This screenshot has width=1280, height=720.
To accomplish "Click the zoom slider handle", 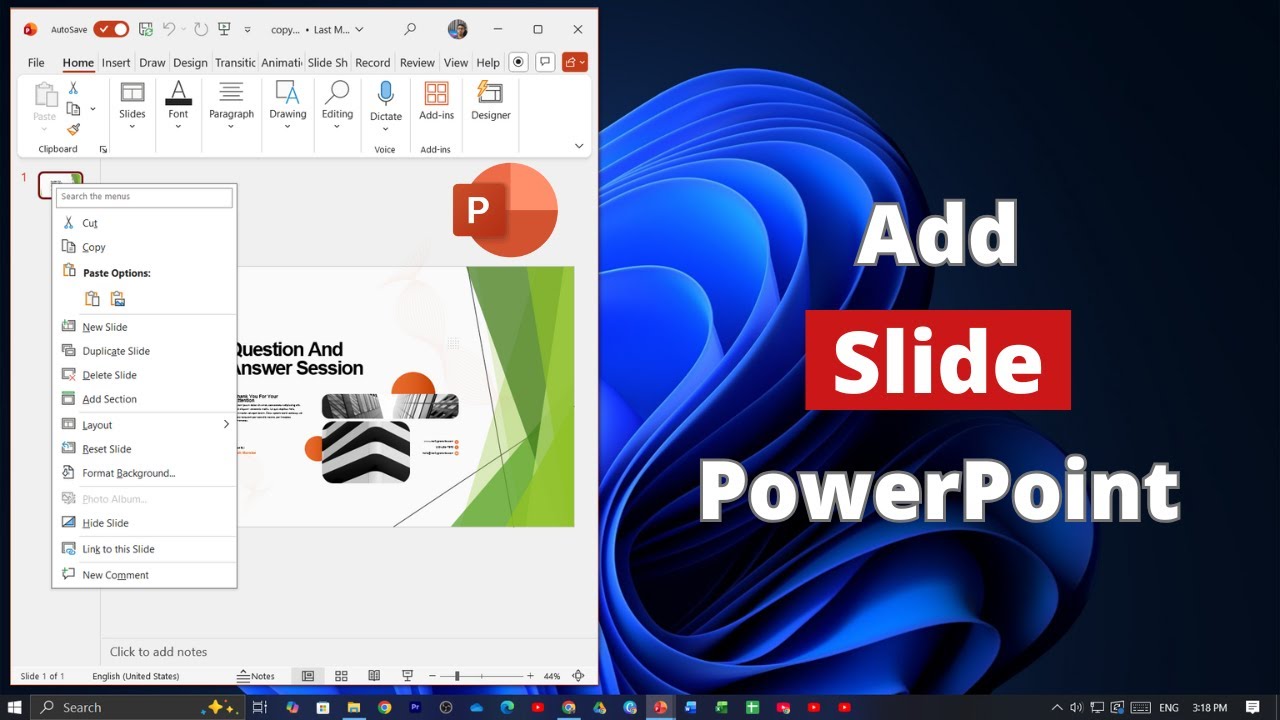I will tap(457, 676).
